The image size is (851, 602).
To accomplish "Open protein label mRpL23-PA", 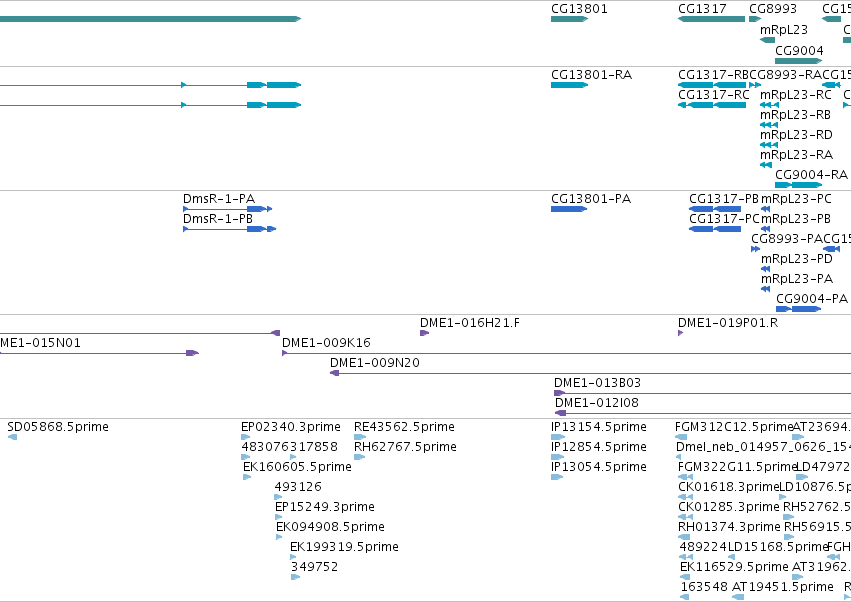I will coord(797,278).
